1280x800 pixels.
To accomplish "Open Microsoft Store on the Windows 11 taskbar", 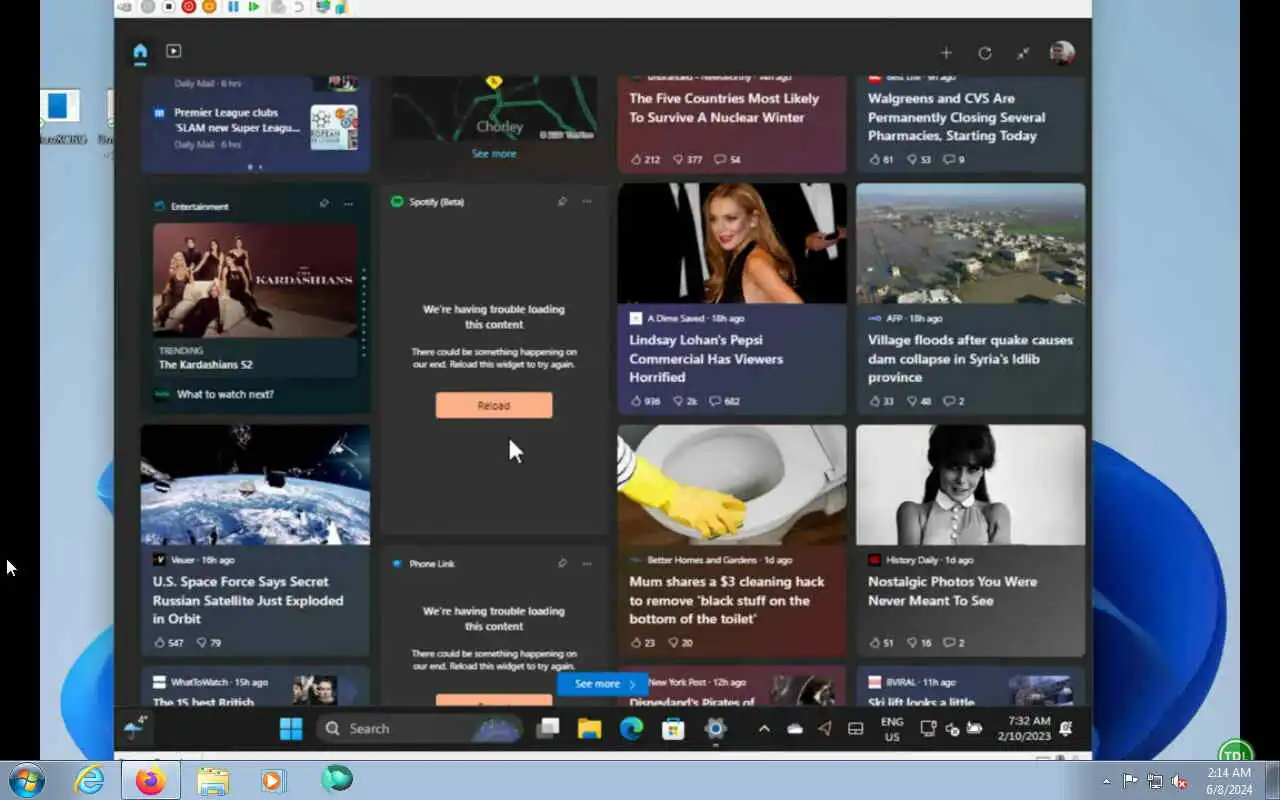I will 673,729.
